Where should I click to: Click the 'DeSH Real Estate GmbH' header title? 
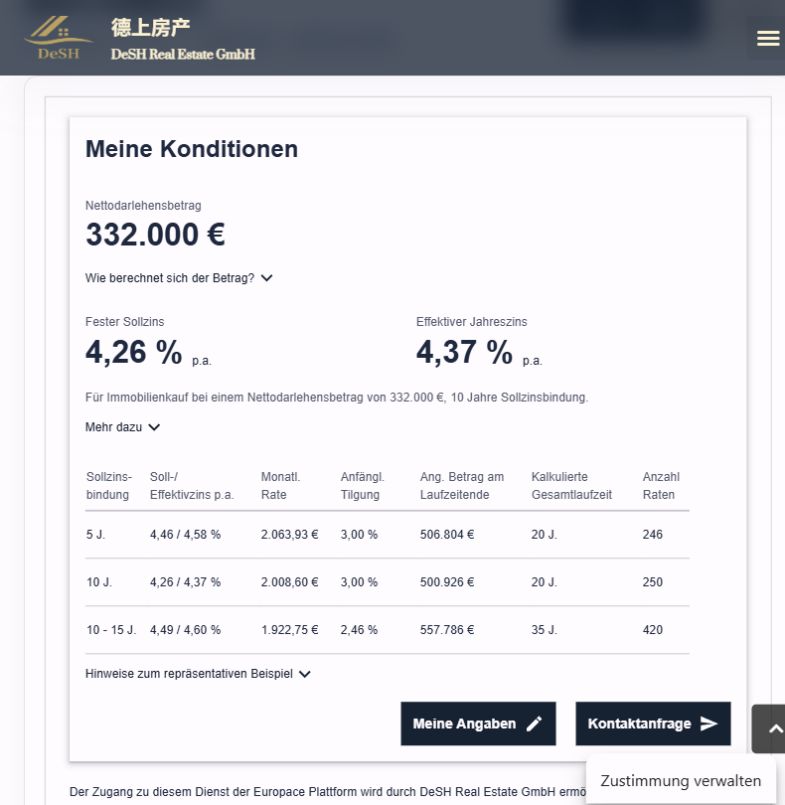[x=183, y=54]
